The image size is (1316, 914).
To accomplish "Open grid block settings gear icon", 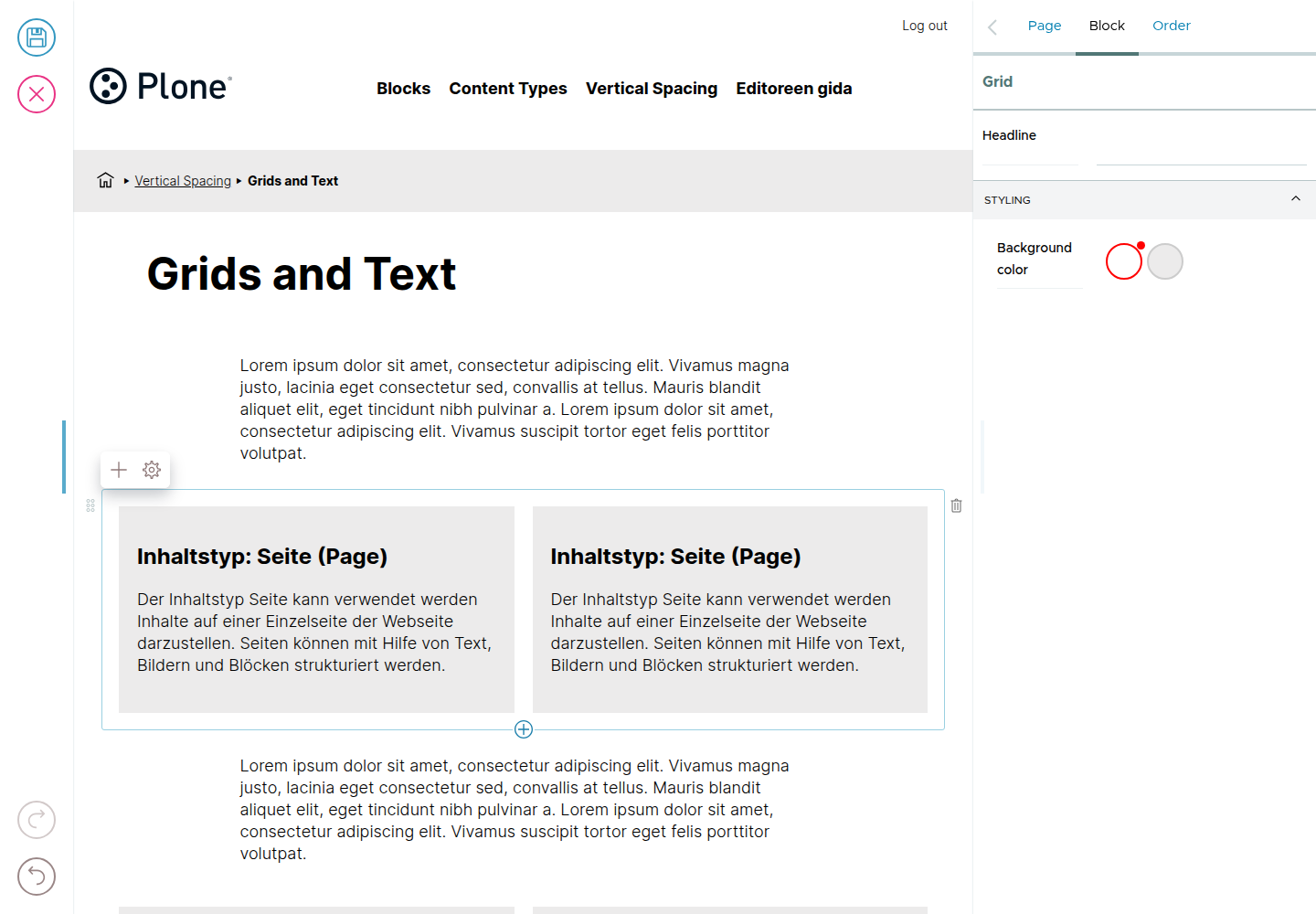I will point(152,470).
